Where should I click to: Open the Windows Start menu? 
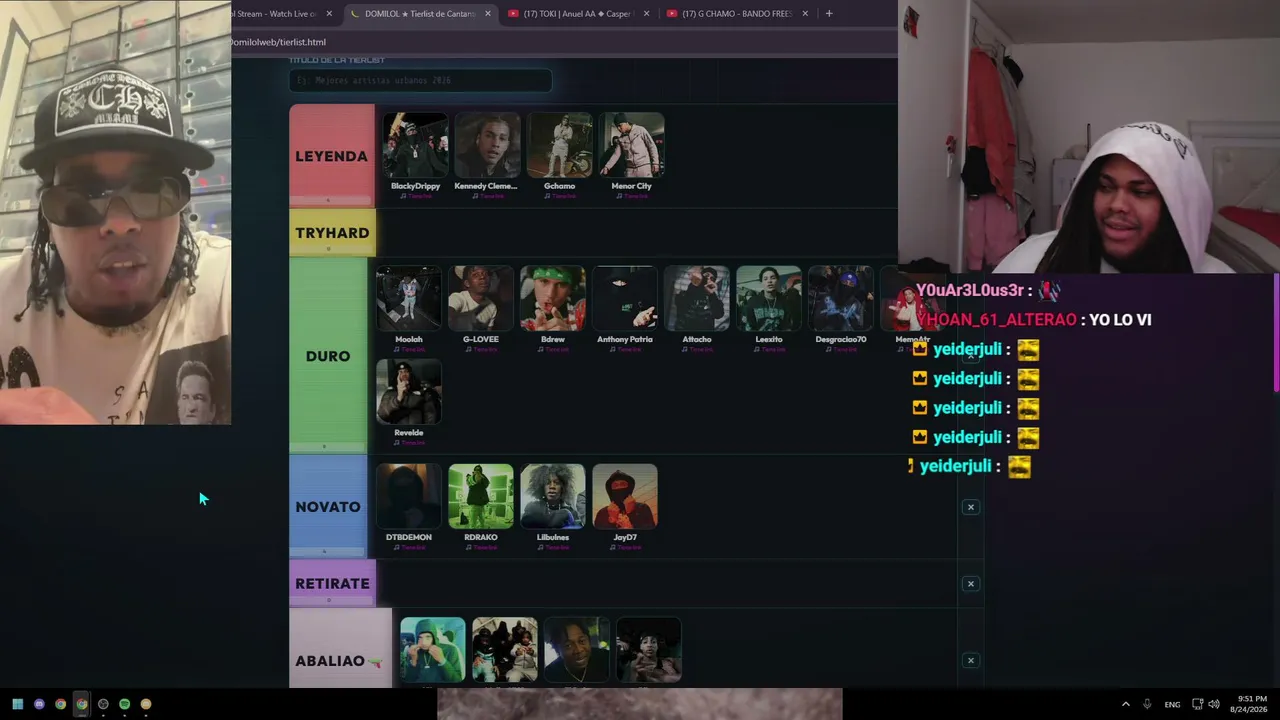(x=17, y=704)
